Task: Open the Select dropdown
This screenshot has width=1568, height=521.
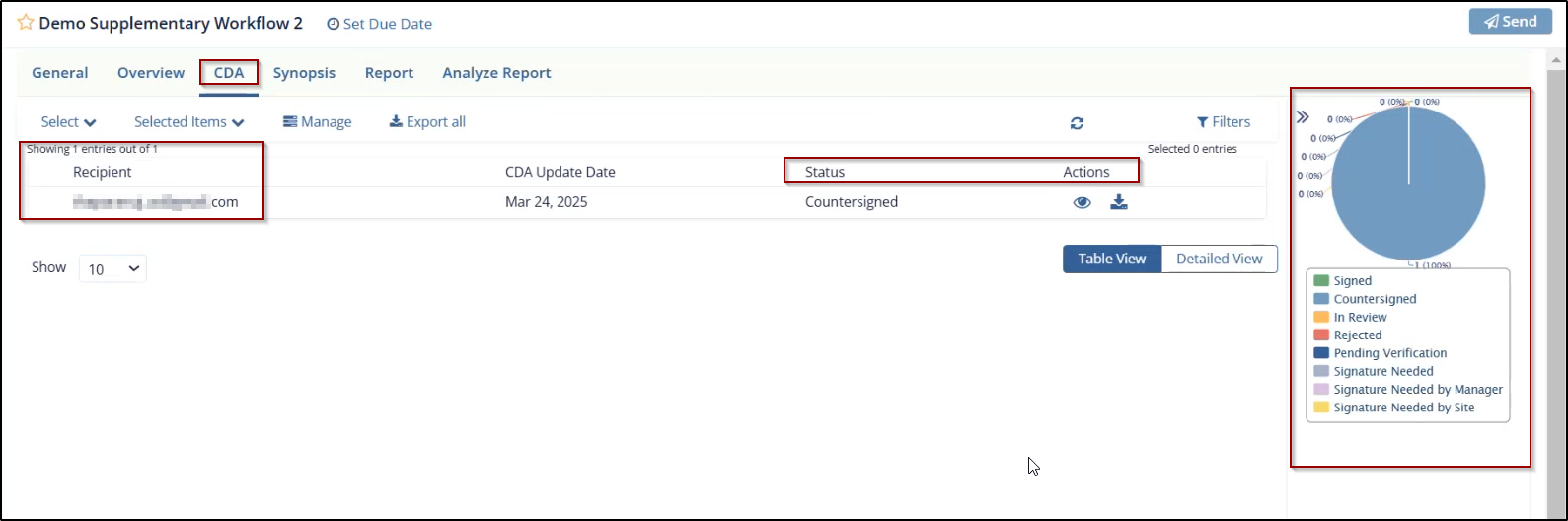Action: tap(68, 122)
